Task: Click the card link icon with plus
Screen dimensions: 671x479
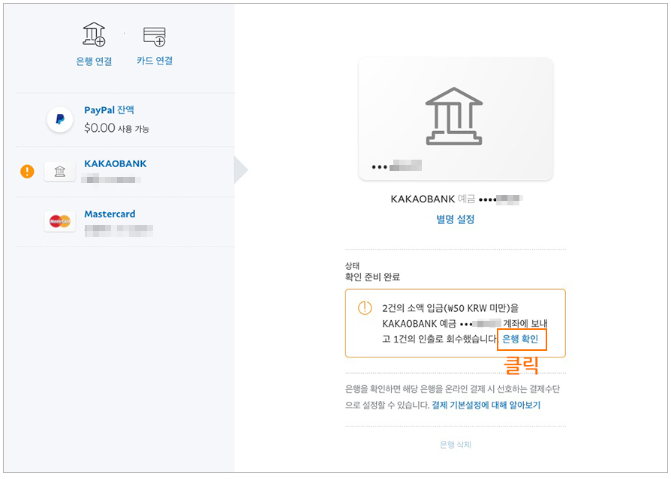Action: [154, 36]
